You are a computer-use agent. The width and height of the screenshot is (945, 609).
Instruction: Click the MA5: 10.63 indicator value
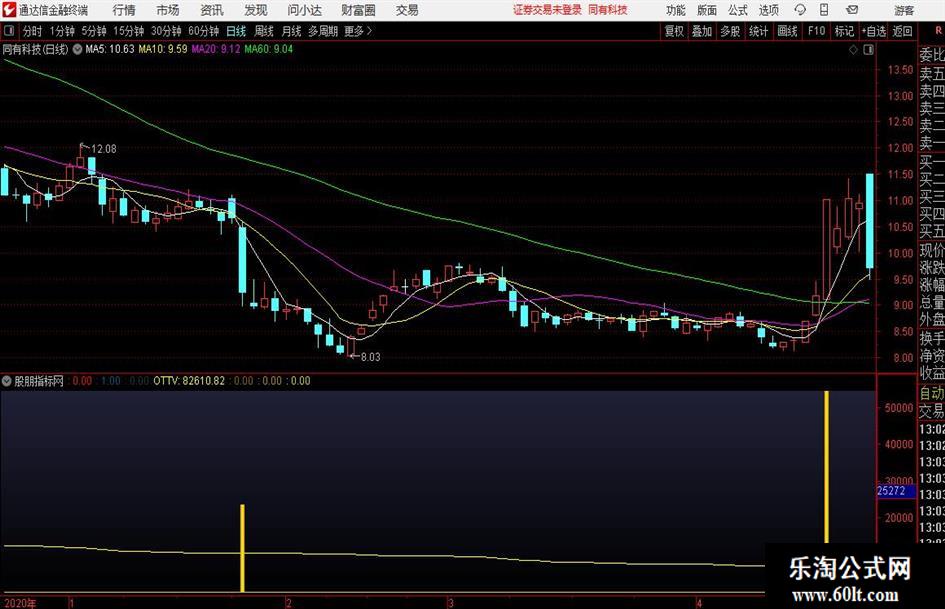(x=110, y=49)
